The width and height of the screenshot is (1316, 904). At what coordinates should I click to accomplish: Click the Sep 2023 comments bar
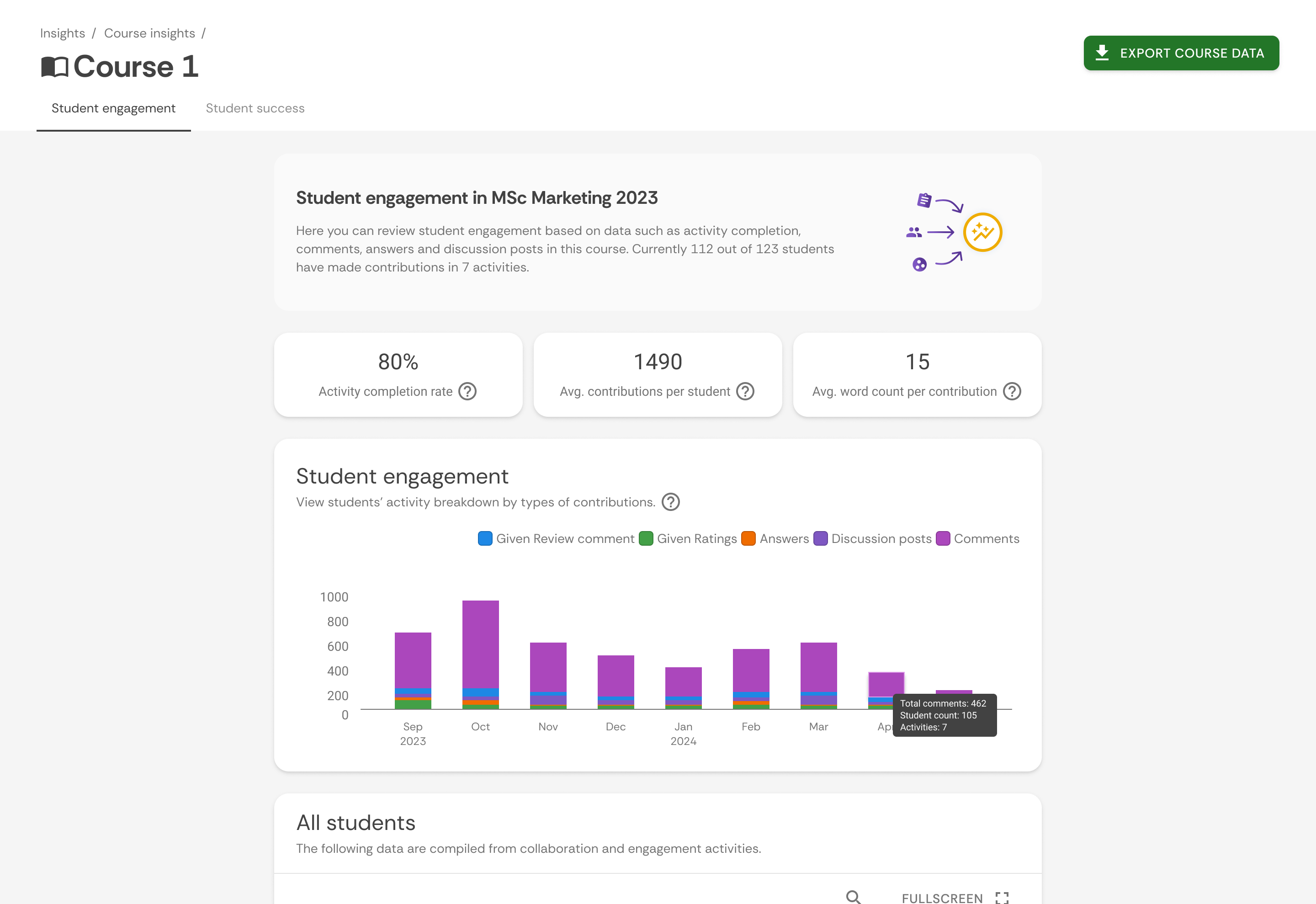pyautogui.click(x=413, y=660)
